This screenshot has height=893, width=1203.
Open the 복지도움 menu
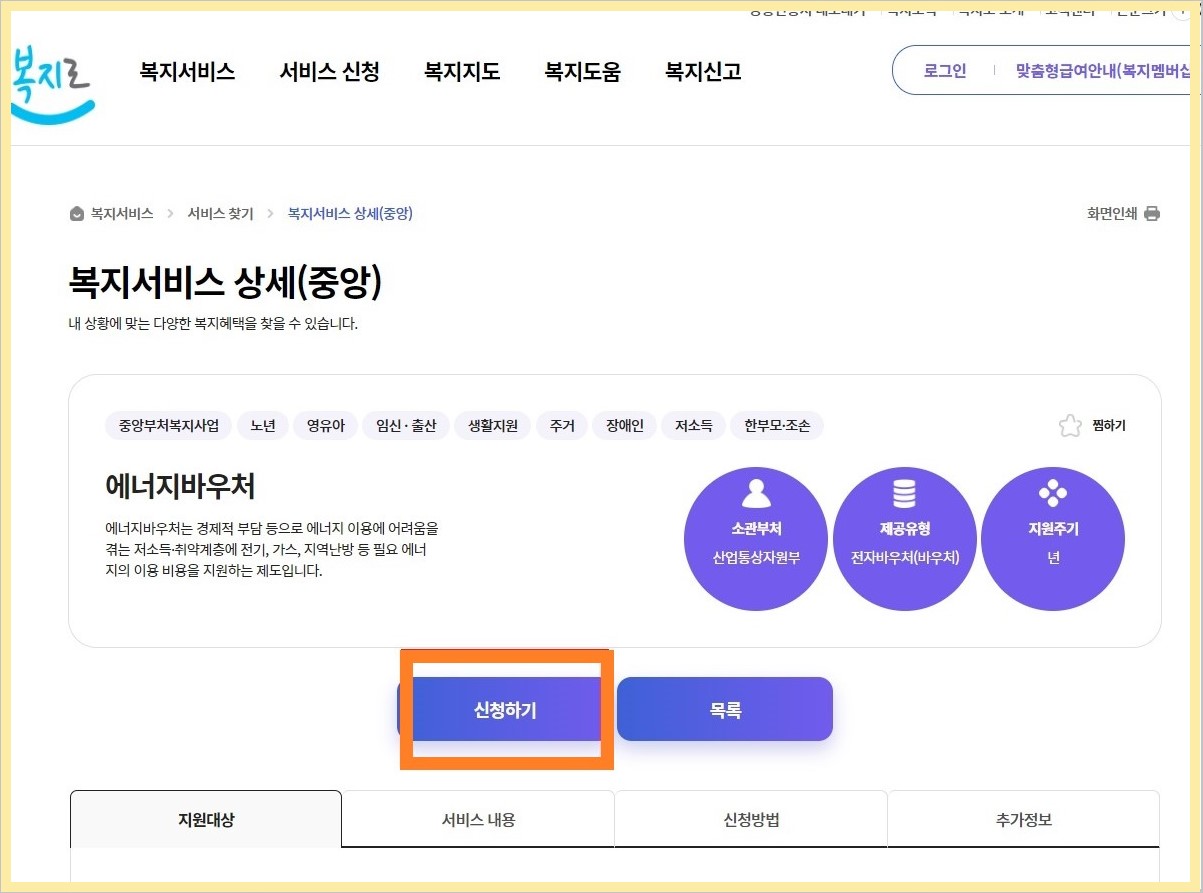click(x=582, y=71)
